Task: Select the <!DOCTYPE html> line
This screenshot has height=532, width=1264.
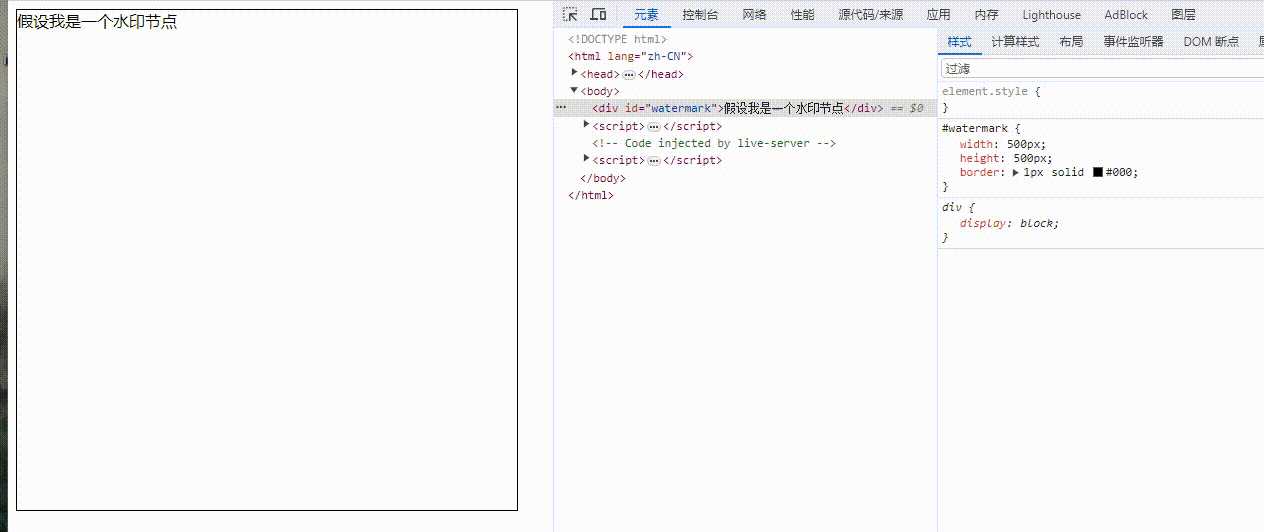Action: pos(617,39)
